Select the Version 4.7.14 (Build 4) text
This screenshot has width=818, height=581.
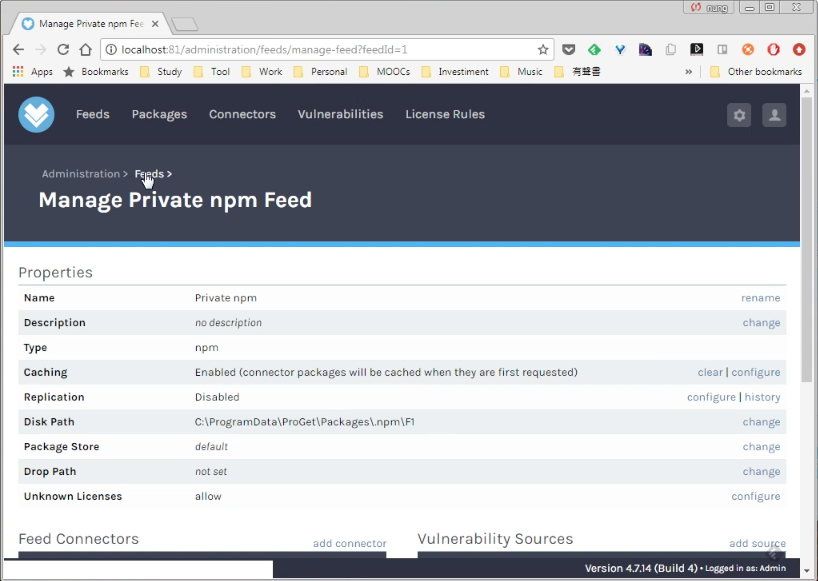point(641,568)
